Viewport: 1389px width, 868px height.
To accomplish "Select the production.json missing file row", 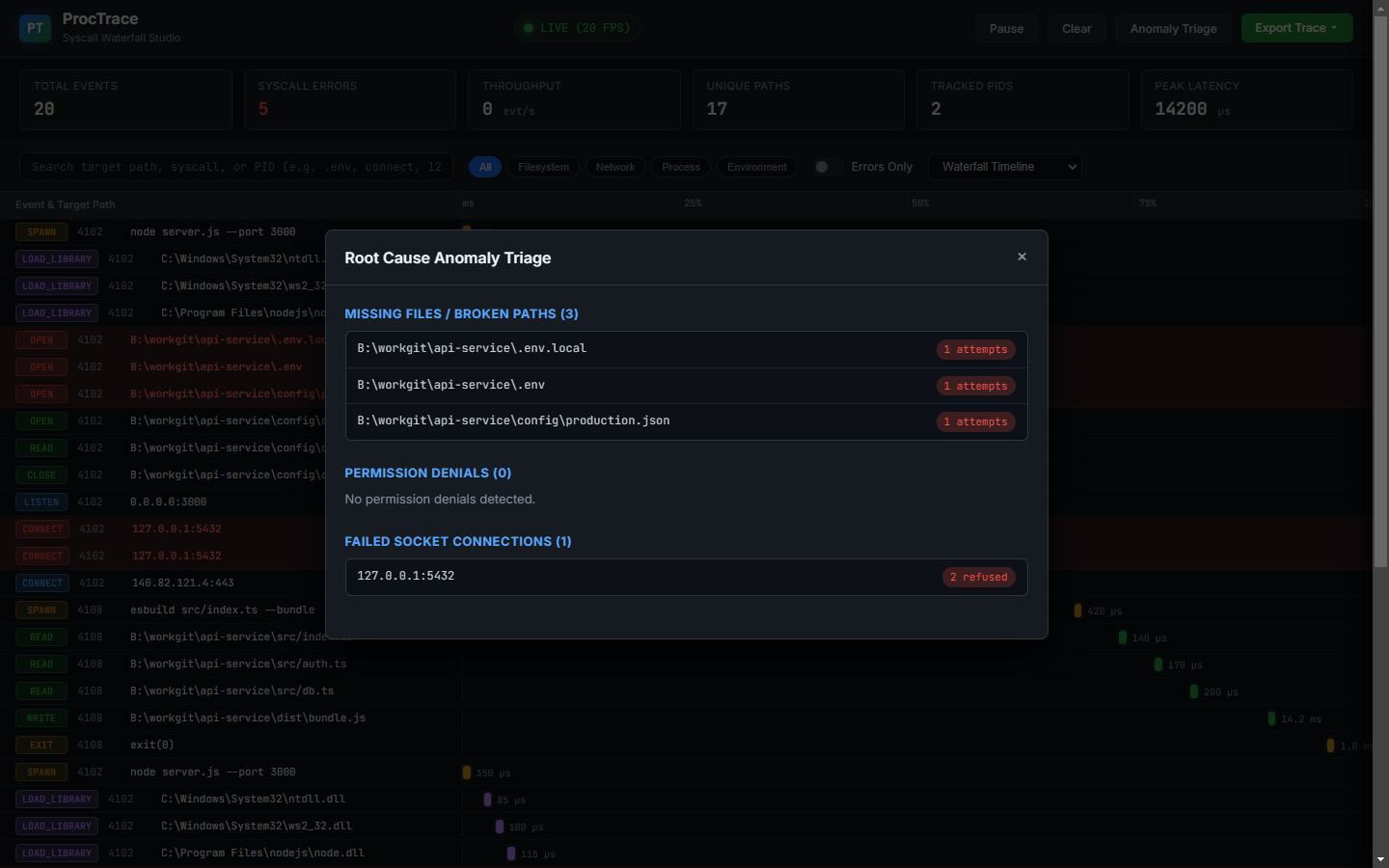I will click(x=686, y=421).
